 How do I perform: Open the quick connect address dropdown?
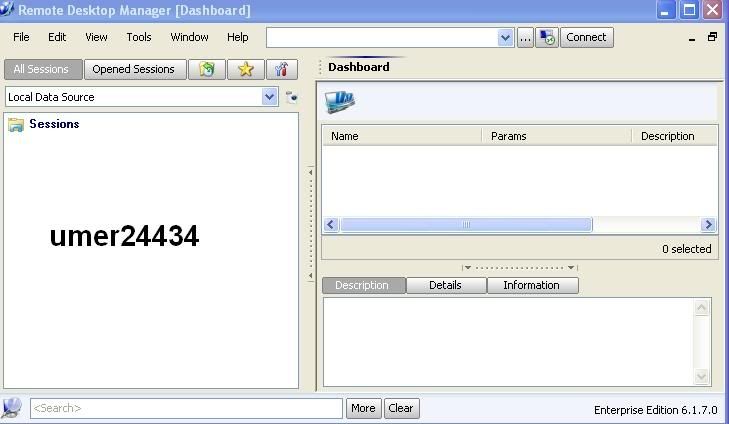click(x=505, y=37)
